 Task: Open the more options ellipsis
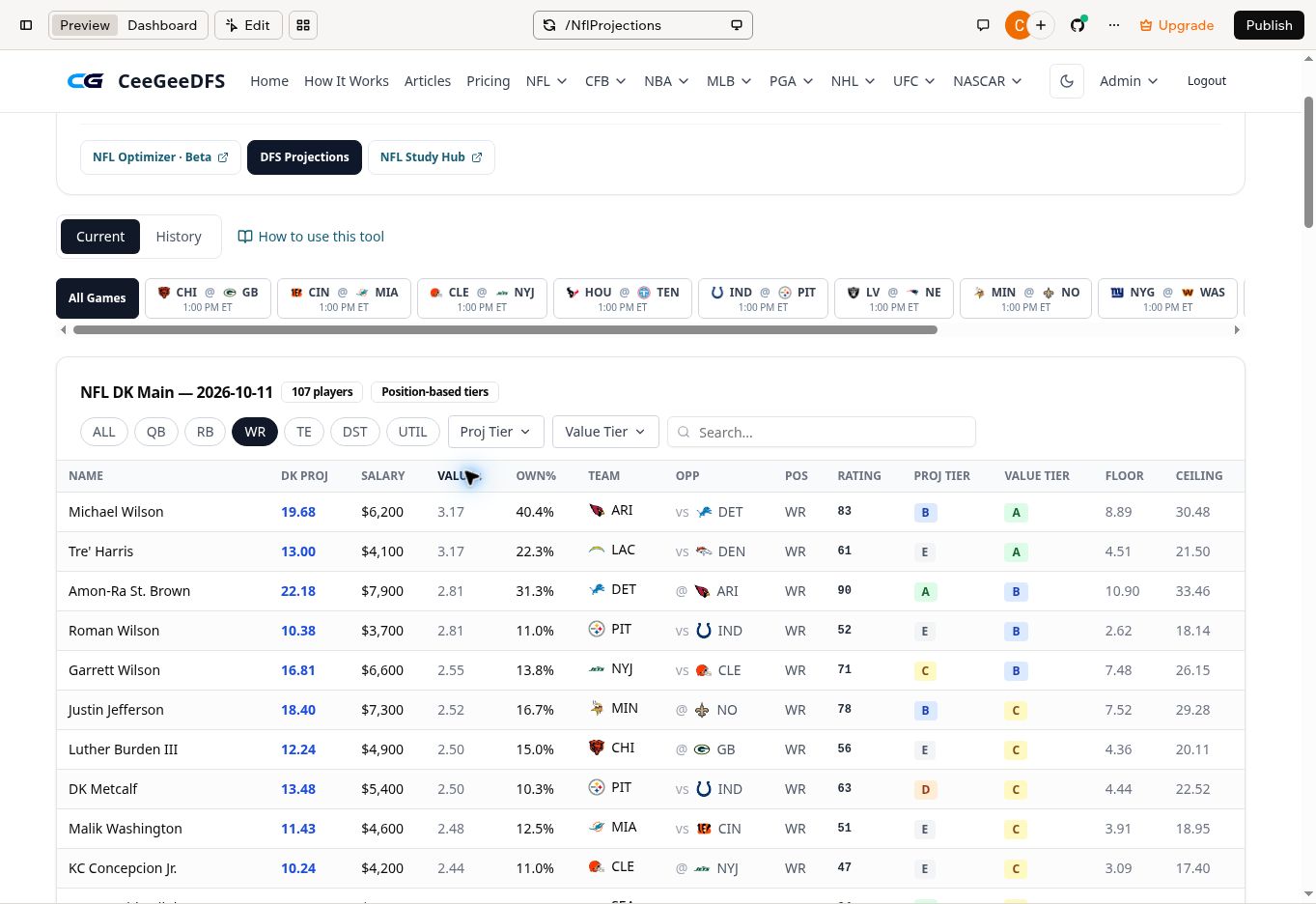tap(1114, 25)
